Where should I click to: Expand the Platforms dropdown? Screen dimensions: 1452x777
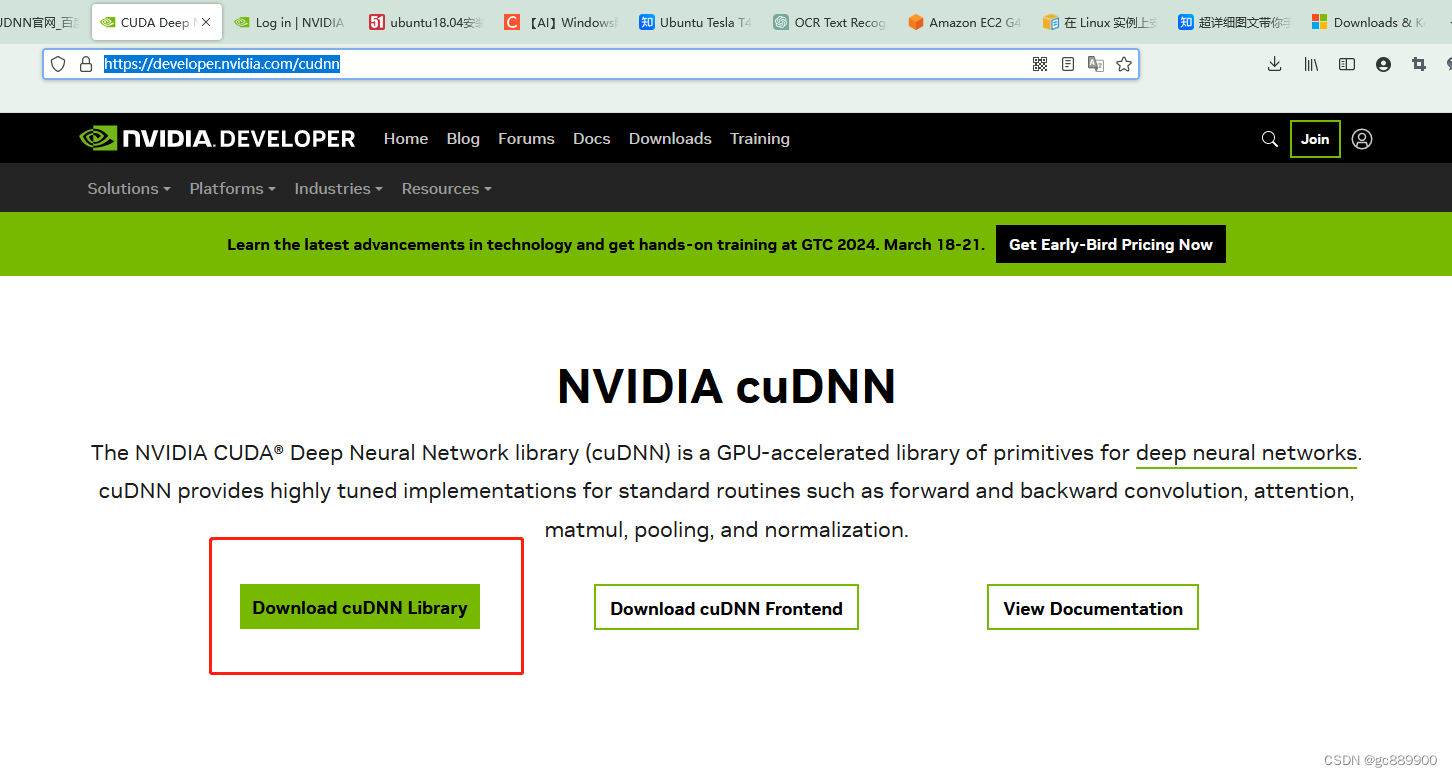click(x=232, y=188)
